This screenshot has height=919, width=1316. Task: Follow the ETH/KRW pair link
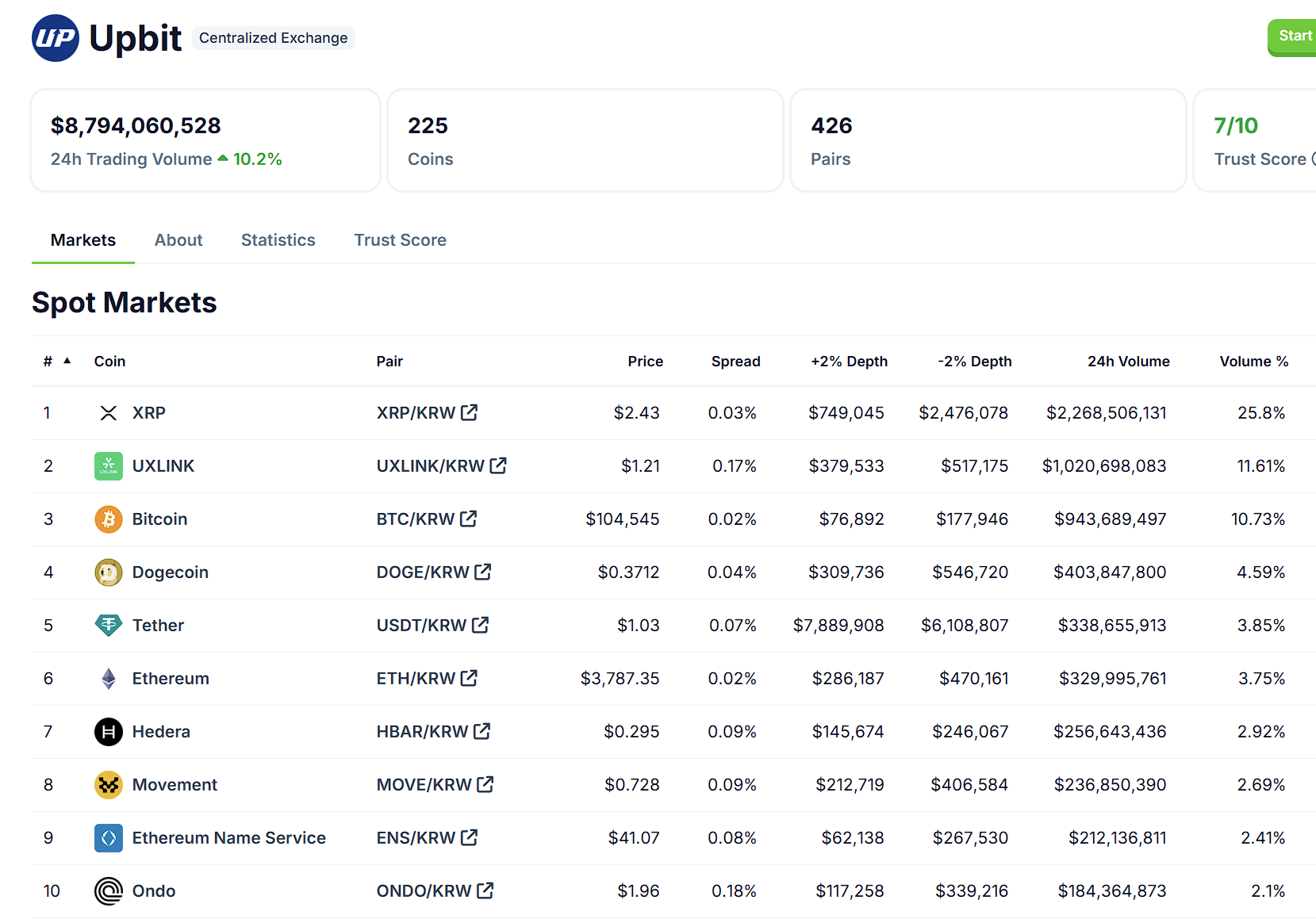(x=416, y=679)
